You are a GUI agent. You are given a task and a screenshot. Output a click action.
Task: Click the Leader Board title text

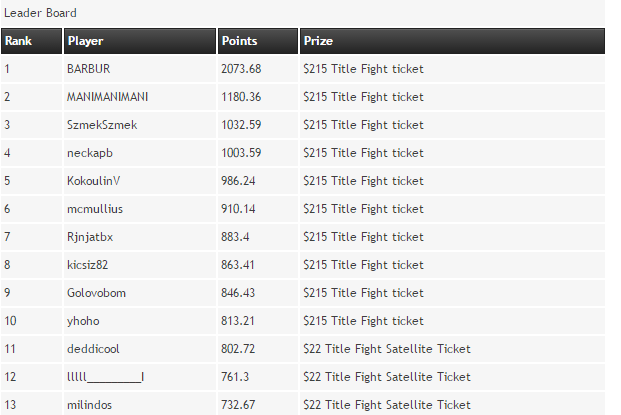[40, 13]
